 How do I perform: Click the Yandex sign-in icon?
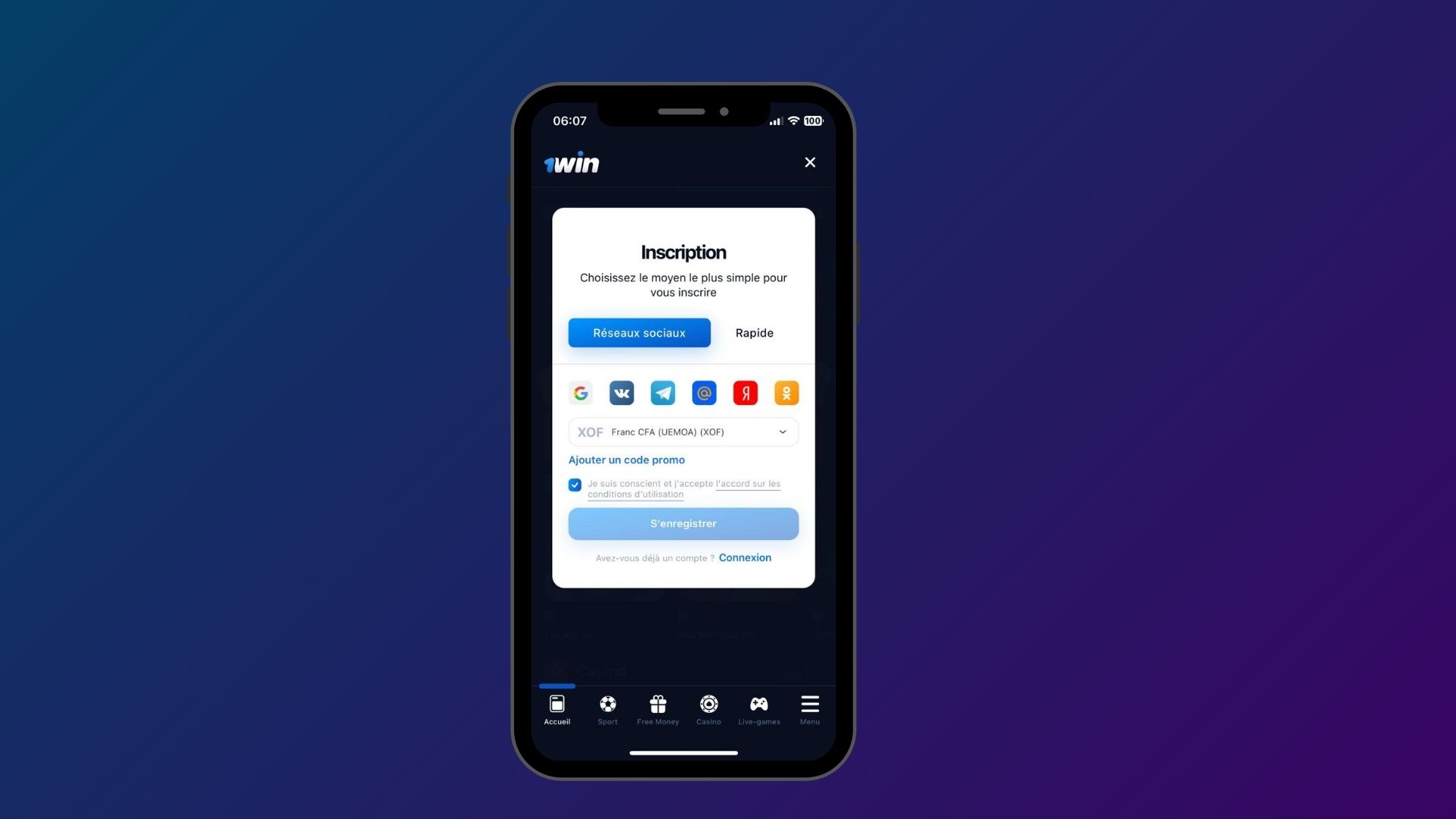[745, 392]
